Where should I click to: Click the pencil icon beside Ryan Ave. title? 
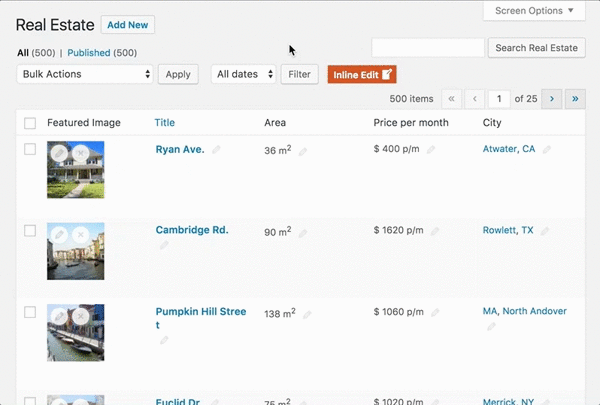(216, 150)
